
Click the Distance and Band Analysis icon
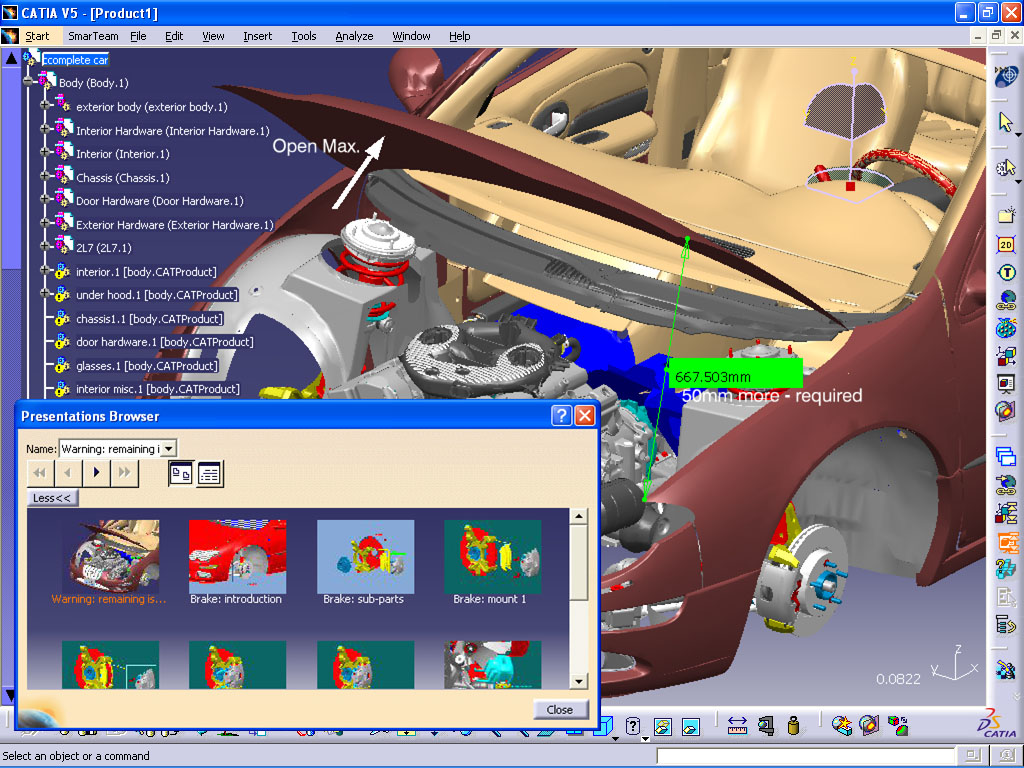point(898,726)
